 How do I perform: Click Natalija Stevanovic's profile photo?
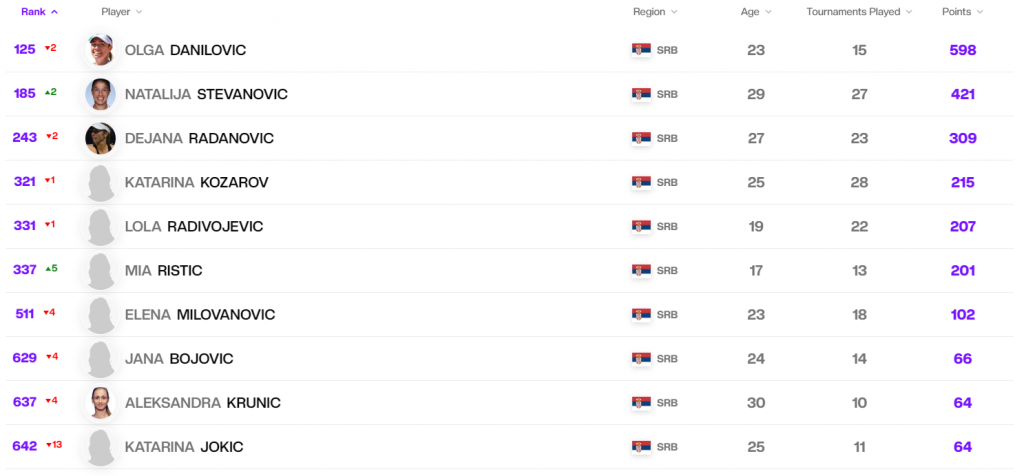101,94
